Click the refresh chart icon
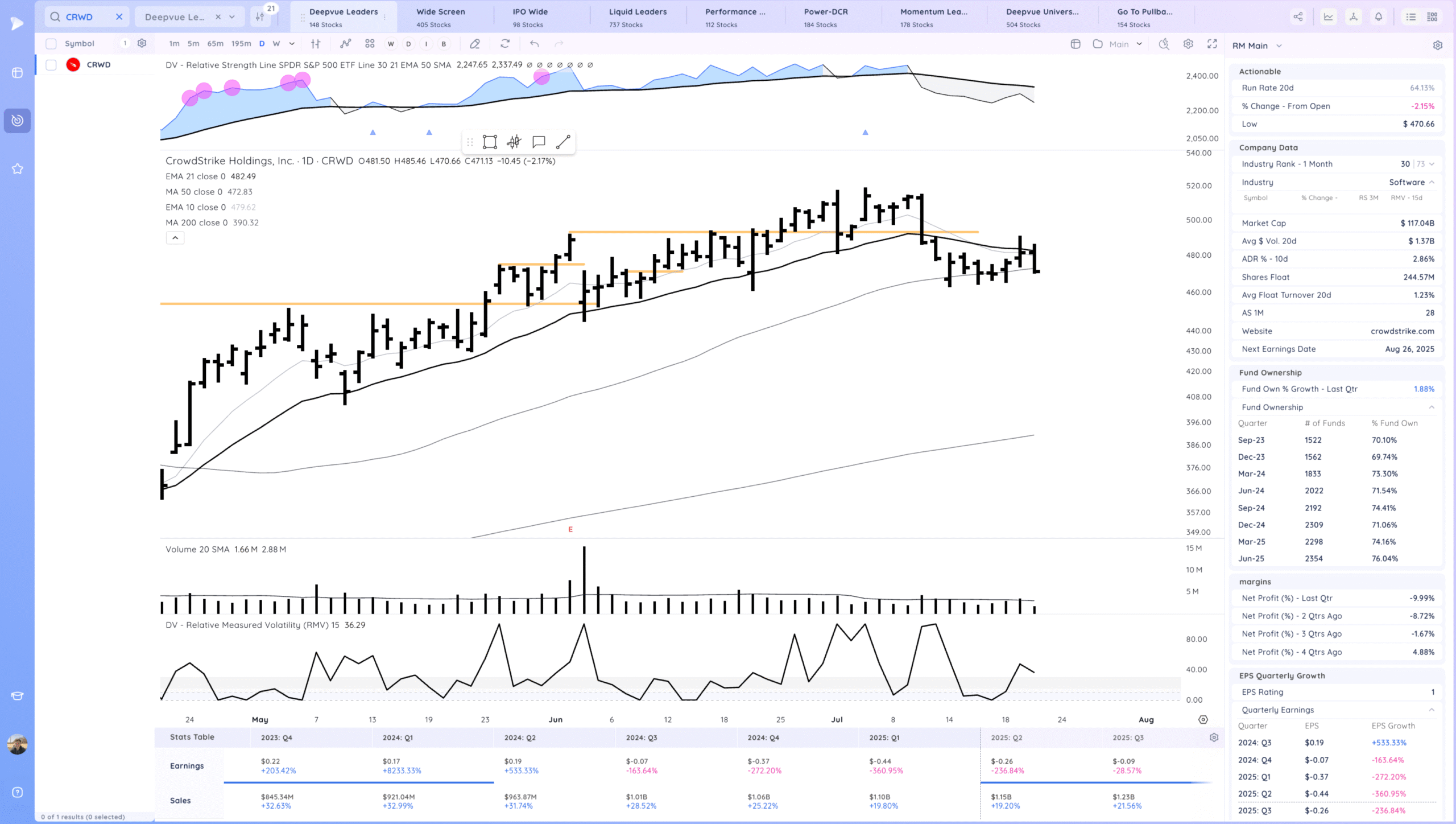This screenshot has height=824, width=1456. pos(505,44)
